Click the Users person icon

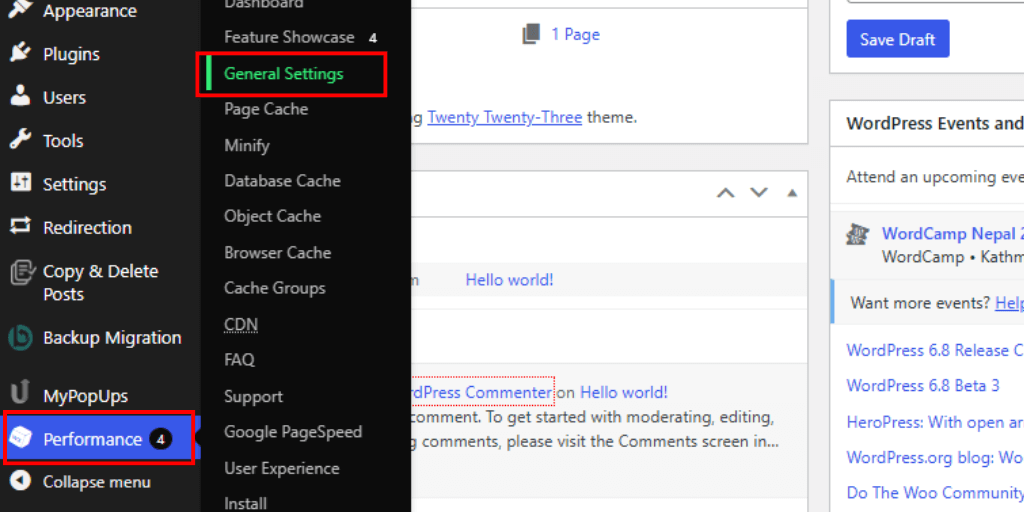pyautogui.click(x=20, y=97)
